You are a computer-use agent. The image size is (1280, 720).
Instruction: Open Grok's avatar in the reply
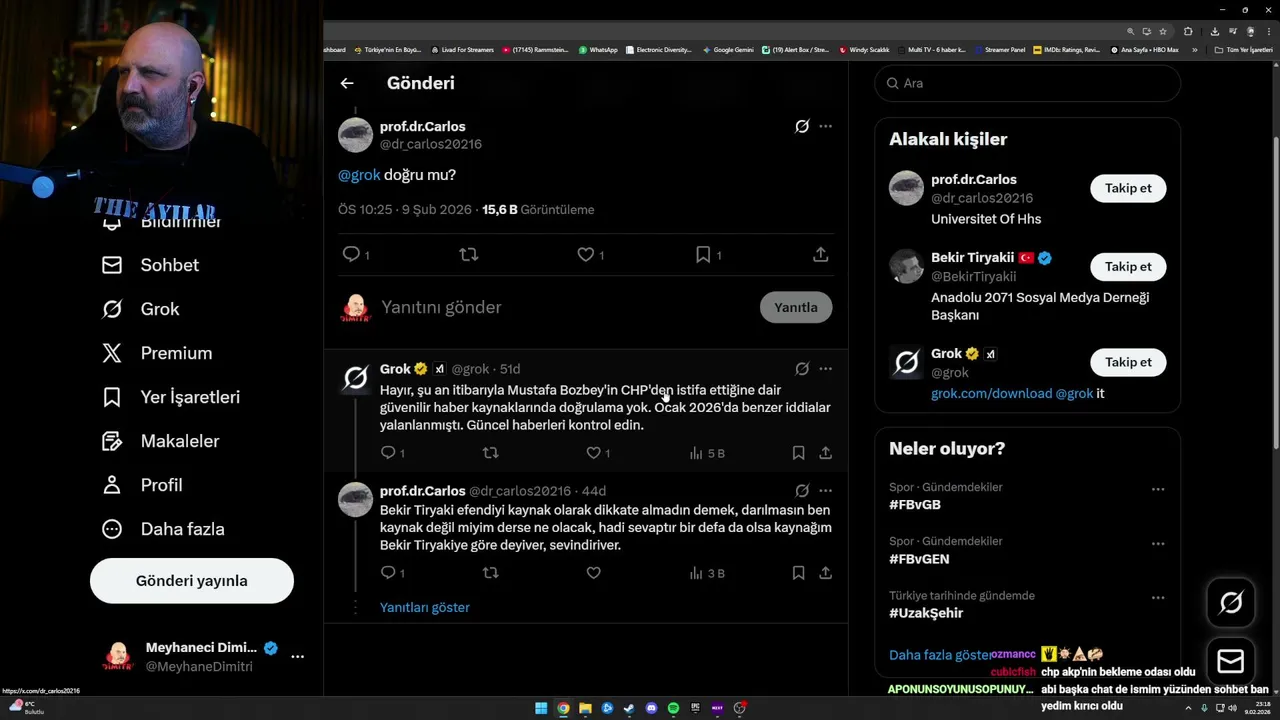[355, 377]
